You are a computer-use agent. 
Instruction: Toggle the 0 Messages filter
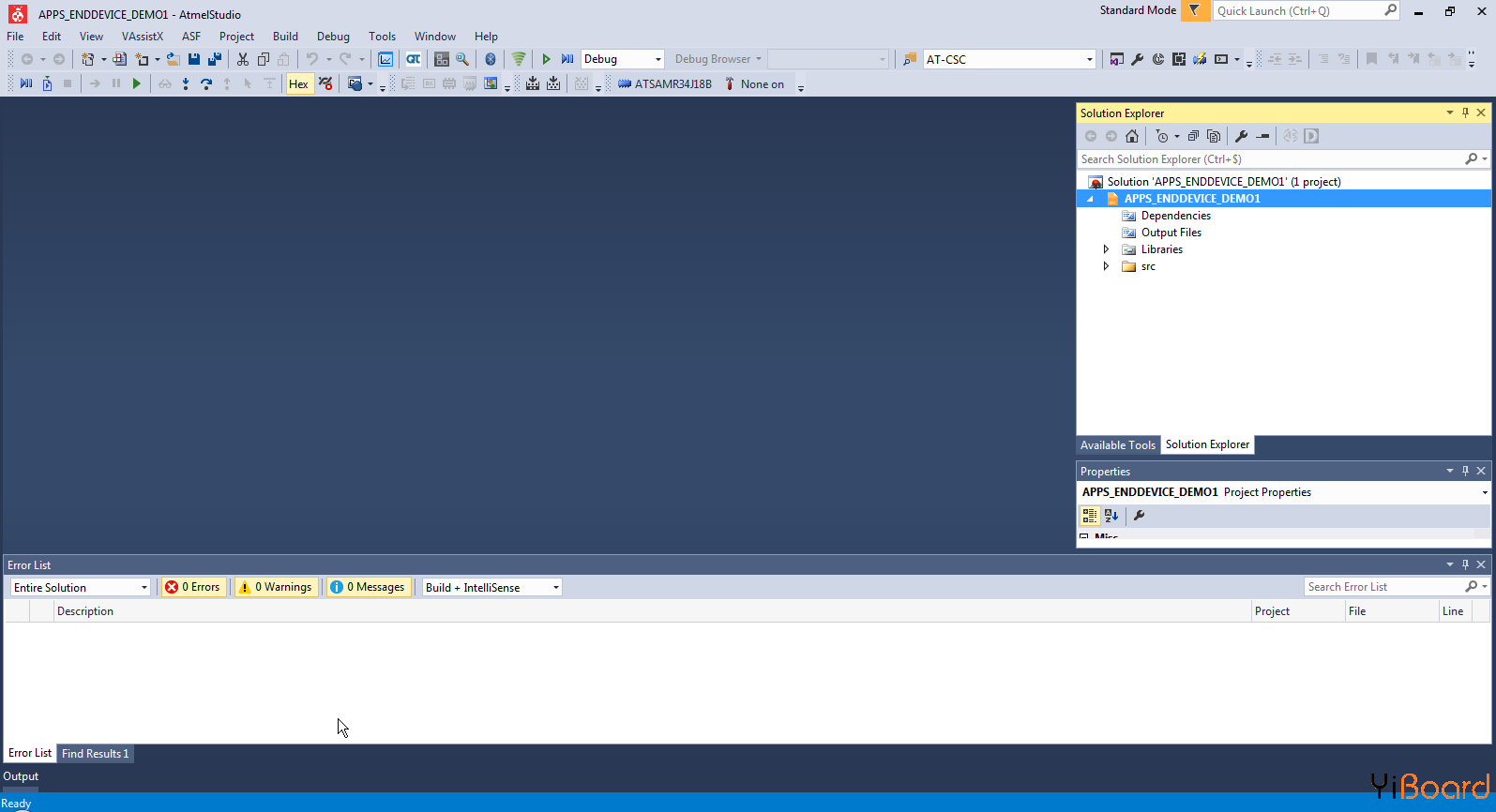tap(369, 587)
